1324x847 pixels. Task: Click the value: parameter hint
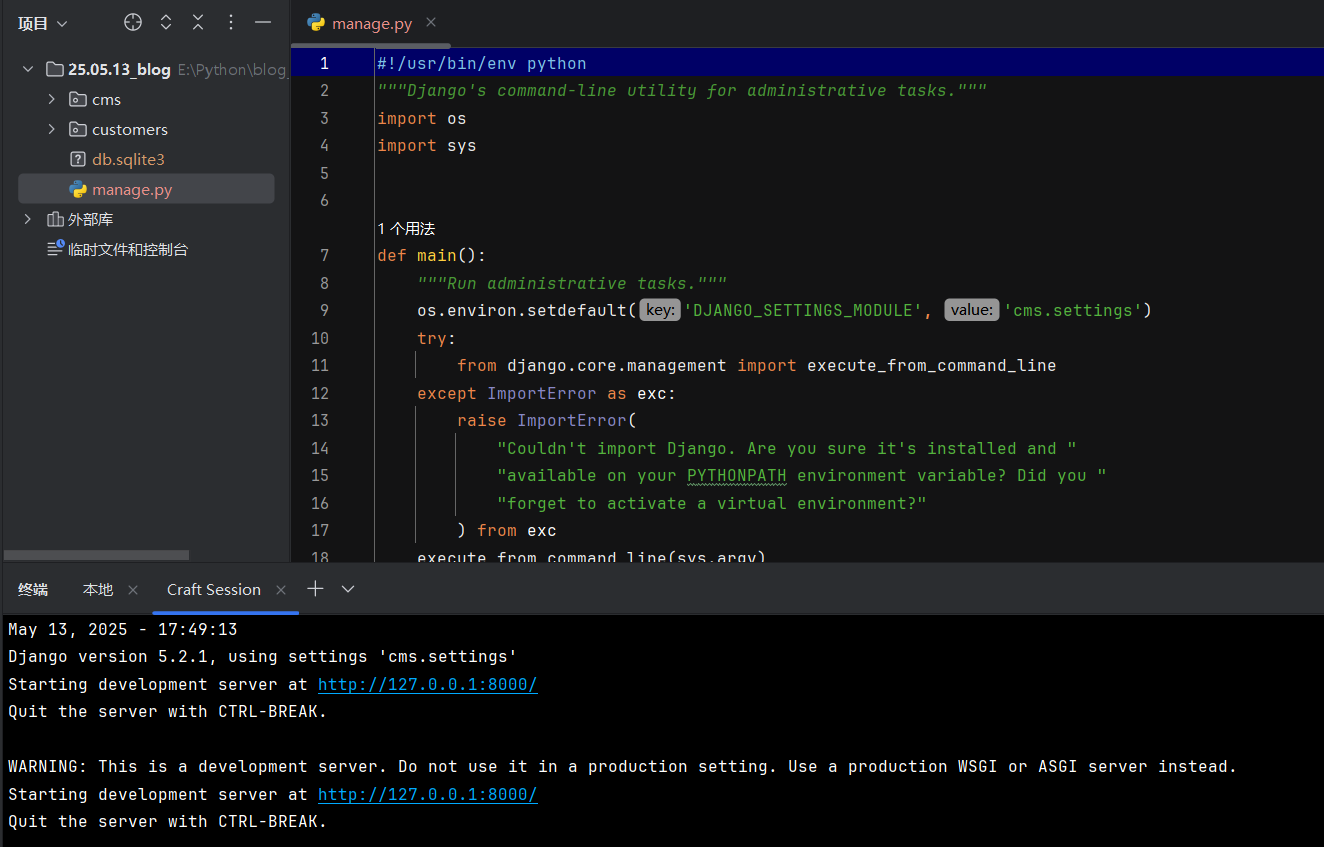point(972,310)
